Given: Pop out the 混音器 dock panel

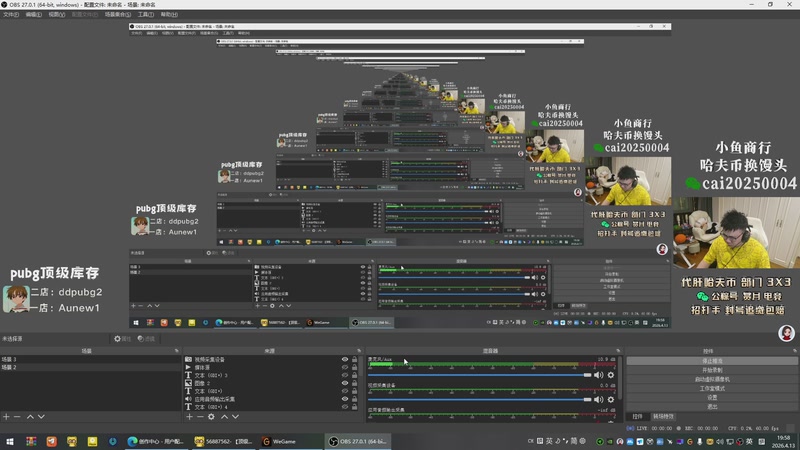Looking at the screenshot, I should coord(618,351).
